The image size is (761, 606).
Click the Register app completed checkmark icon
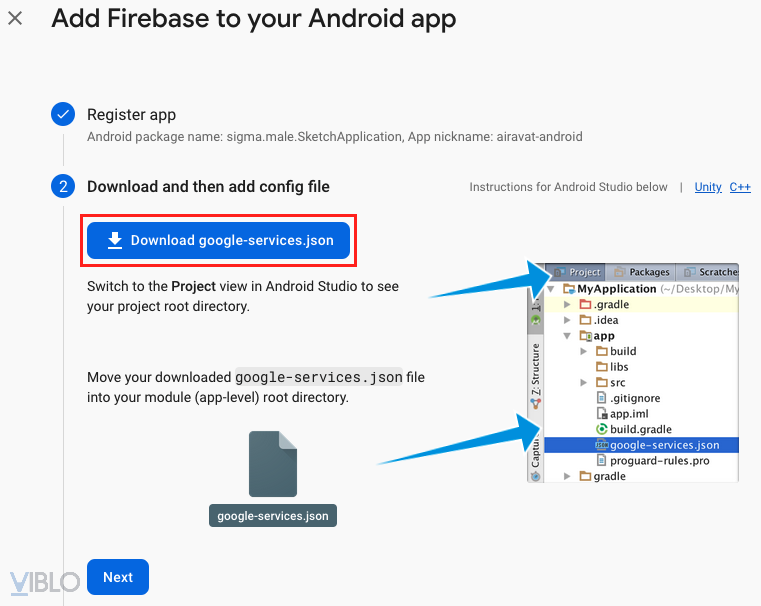point(63,115)
